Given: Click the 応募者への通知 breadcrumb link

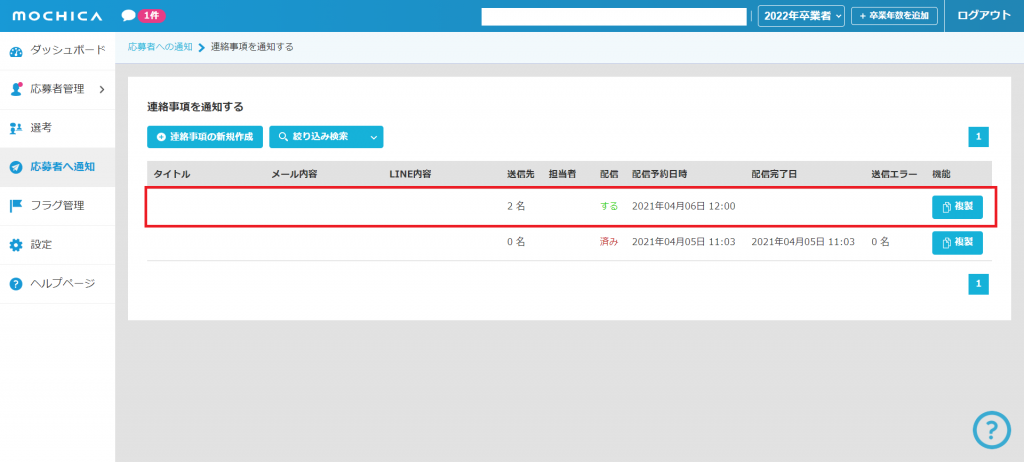Looking at the screenshot, I should pyautogui.click(x=161, y=47).
